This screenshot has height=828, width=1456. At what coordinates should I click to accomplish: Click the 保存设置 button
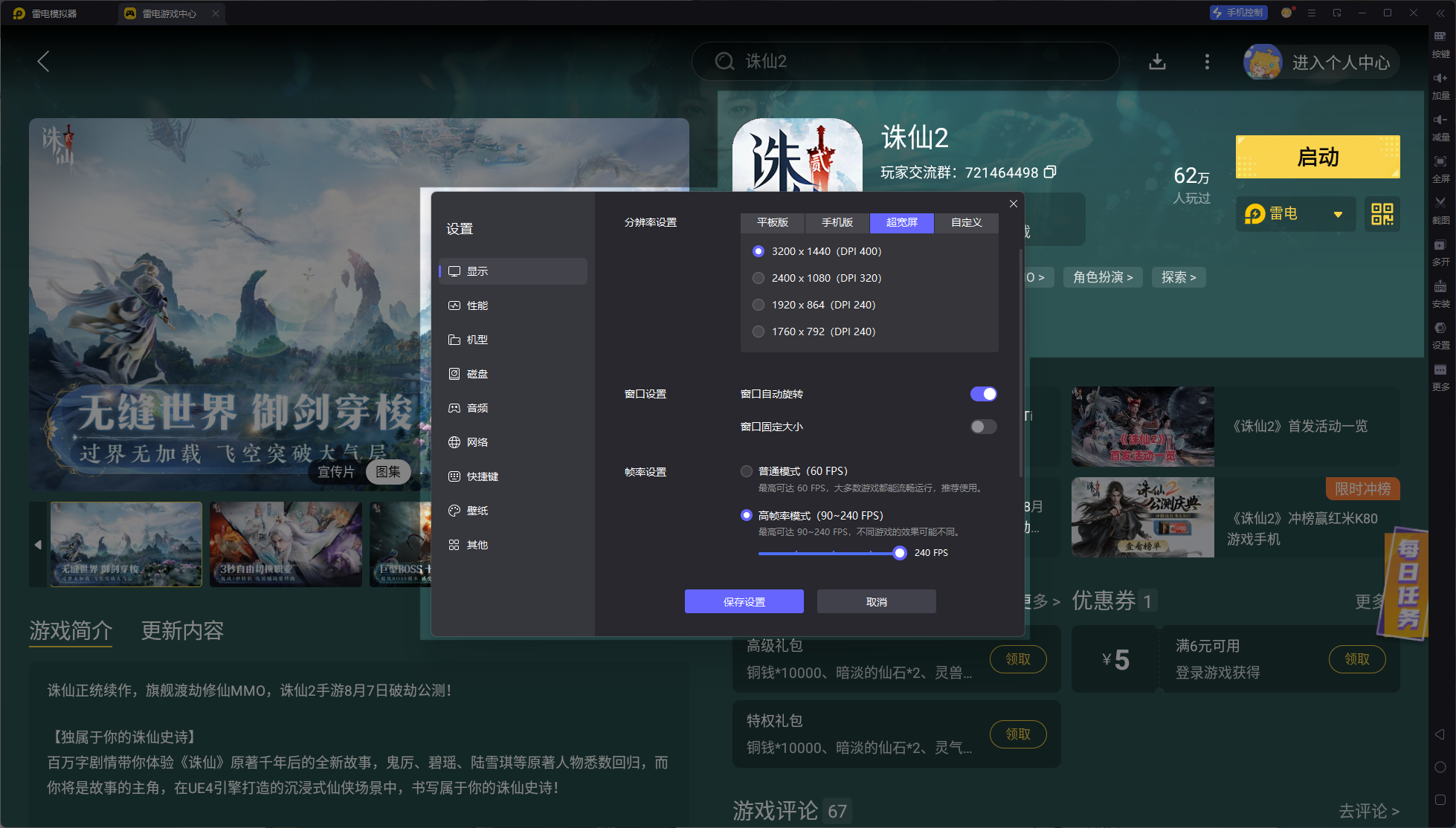744,601
